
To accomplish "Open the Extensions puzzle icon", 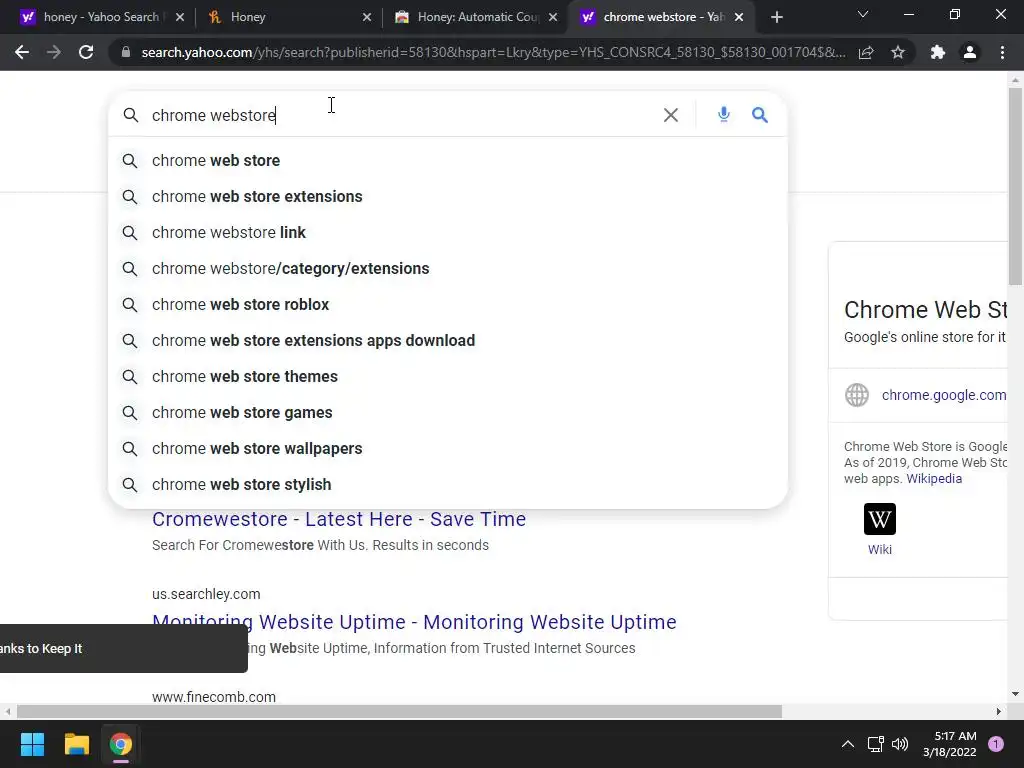I will click(938, 52).
